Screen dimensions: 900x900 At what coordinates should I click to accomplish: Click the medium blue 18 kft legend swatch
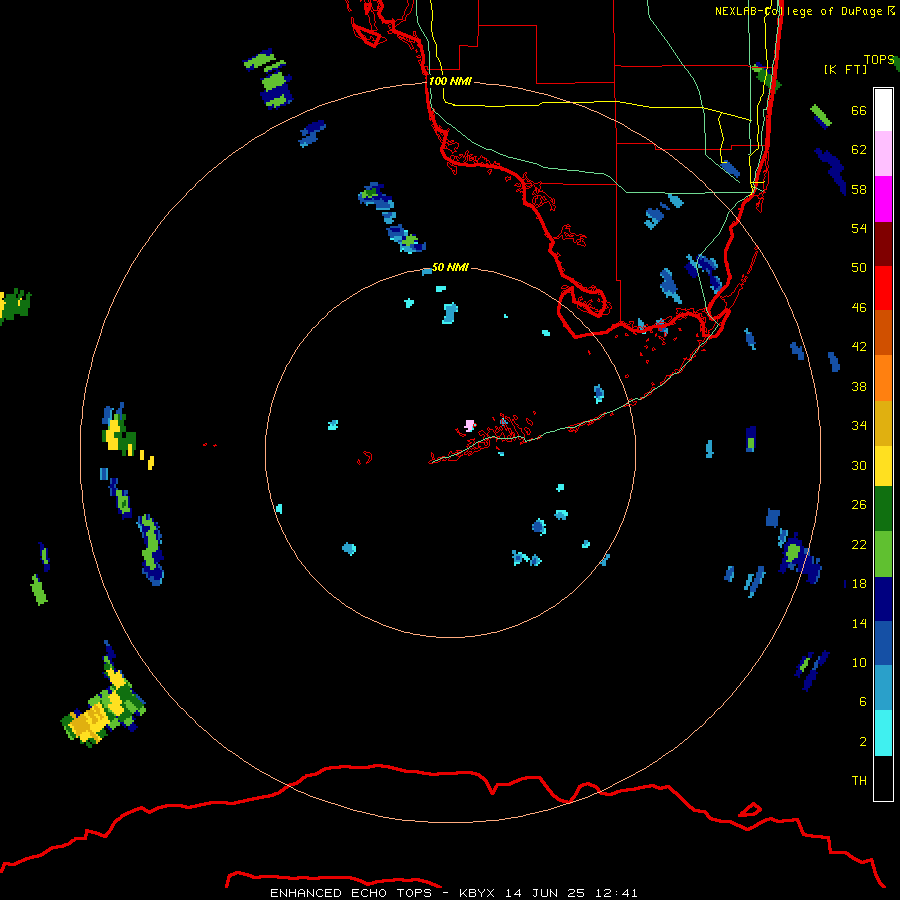pos(883,643)
